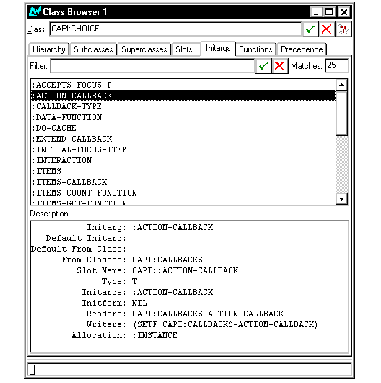
Task: Select the :ITEMS initarg row
Action: pos(184,171)
